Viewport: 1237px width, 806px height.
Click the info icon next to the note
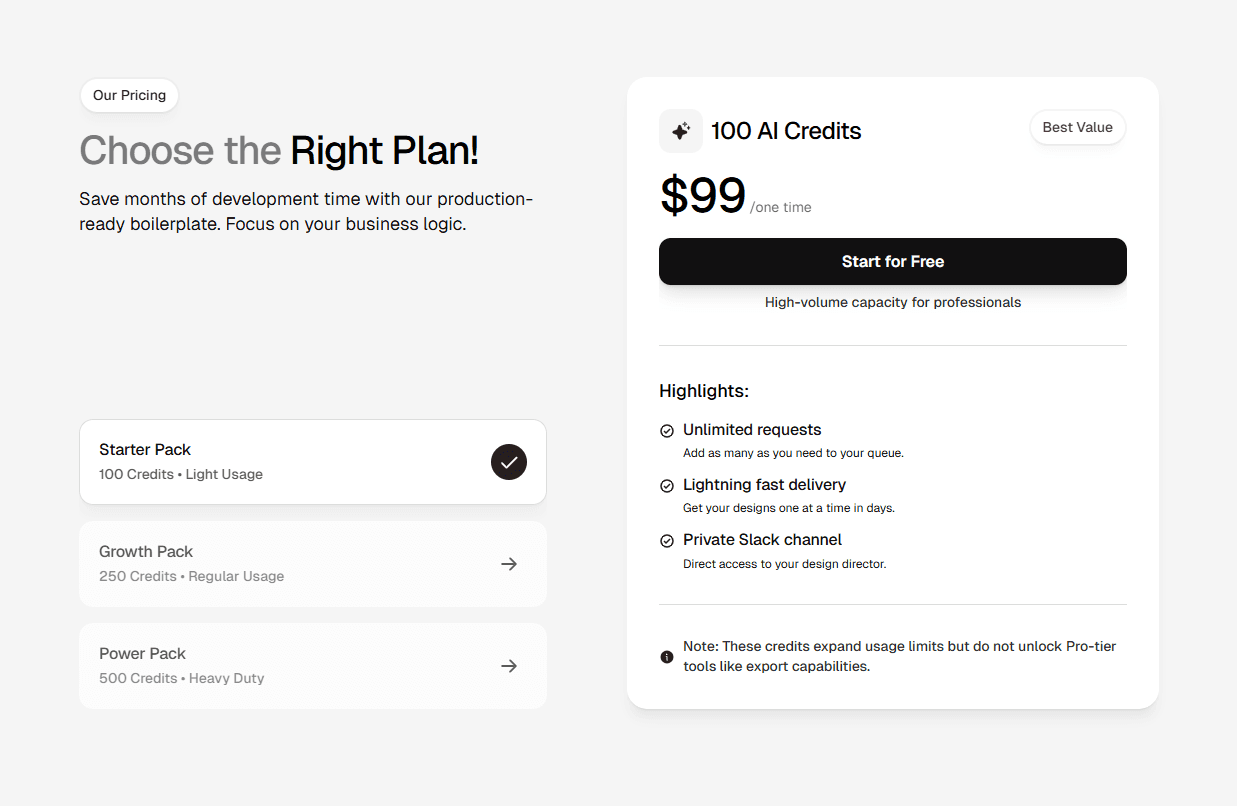pyautogui.click(x=666, y=656)
